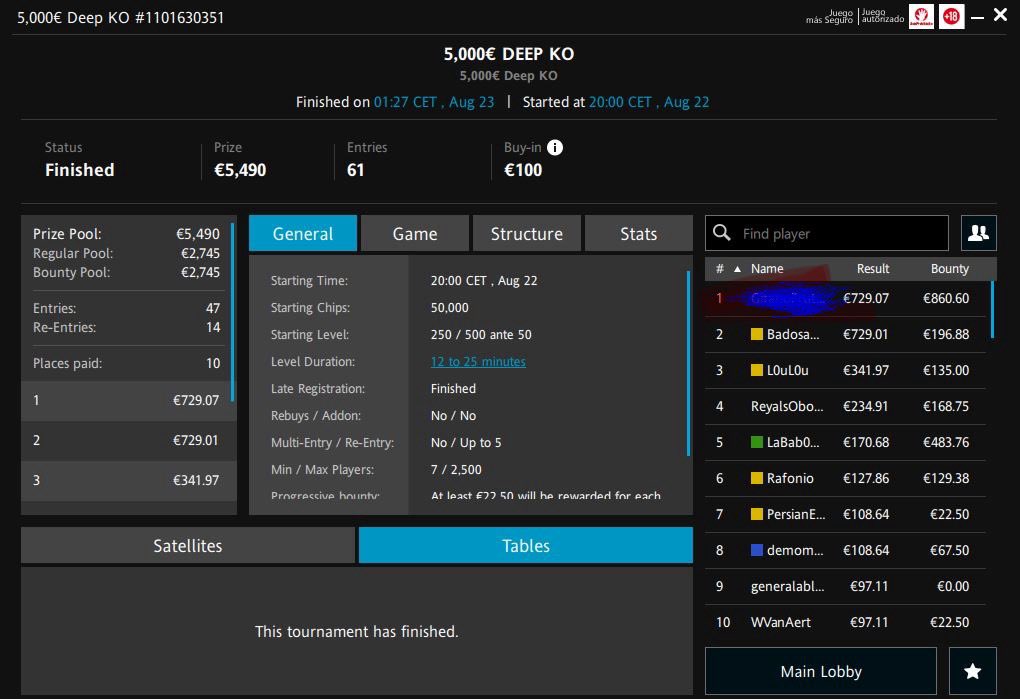Click LaBab0's bounty €483.76
1020x699 pixels.
pos(946,442)
